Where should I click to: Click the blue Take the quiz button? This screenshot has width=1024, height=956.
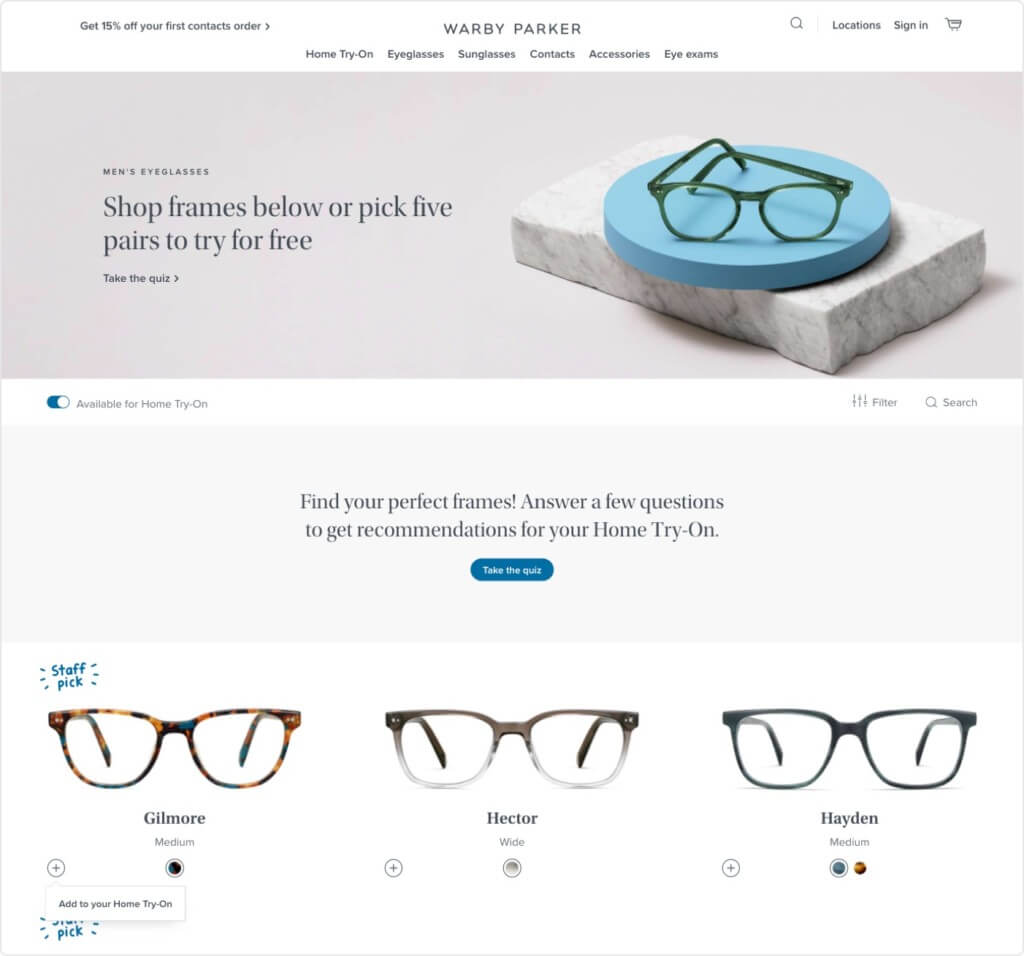pyautogui.click(x=512, y=570)
